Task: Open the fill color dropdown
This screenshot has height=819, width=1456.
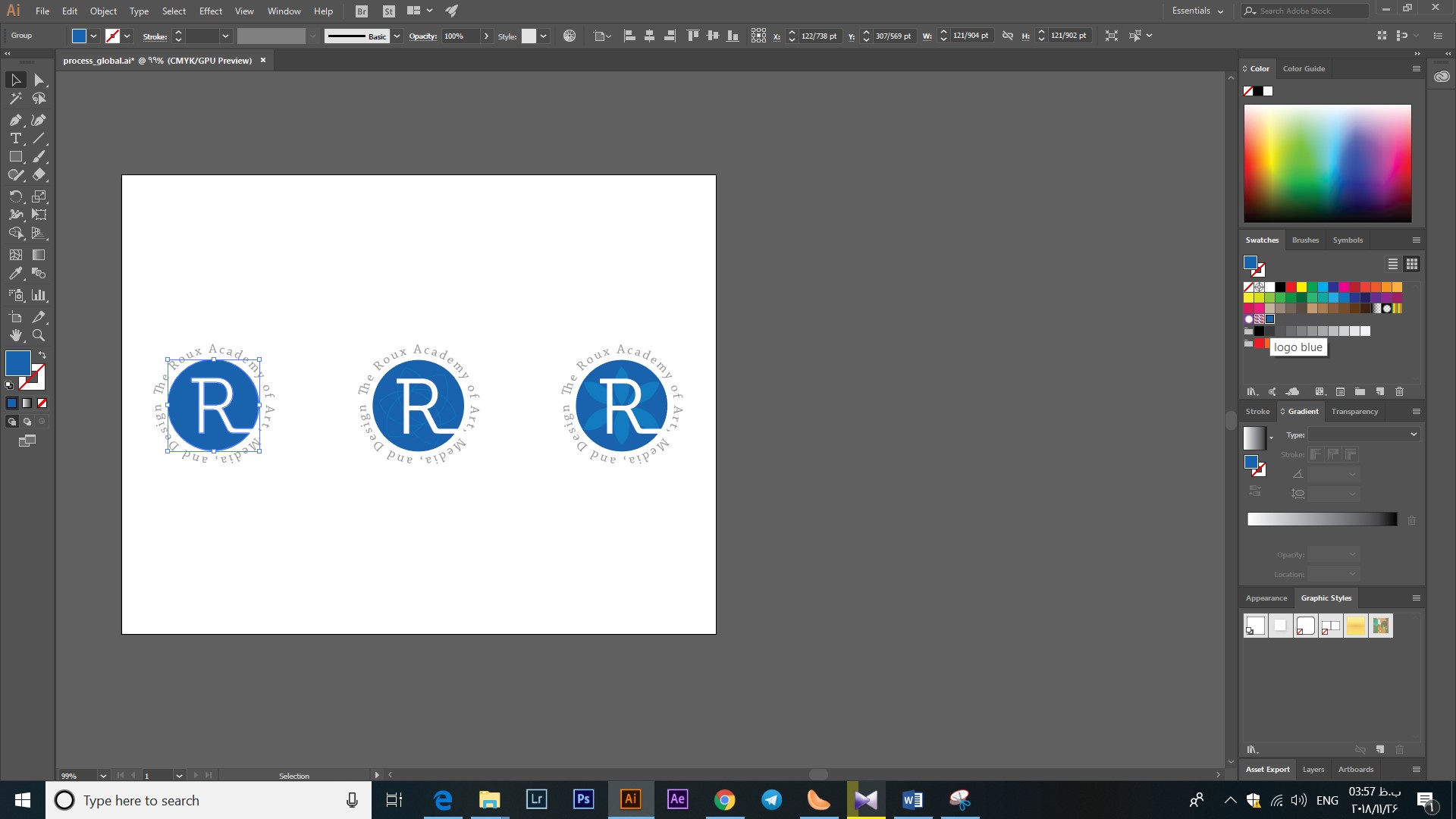Action: [x=94, y=36]
